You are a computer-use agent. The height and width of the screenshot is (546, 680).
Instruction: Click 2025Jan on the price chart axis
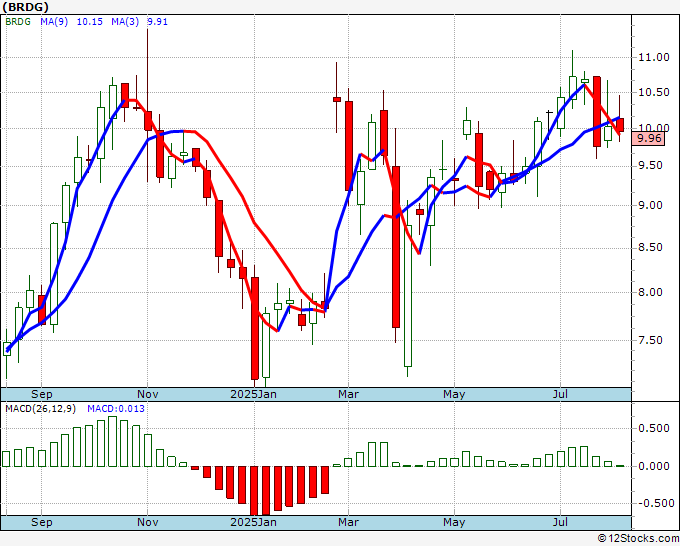[253, 394]
